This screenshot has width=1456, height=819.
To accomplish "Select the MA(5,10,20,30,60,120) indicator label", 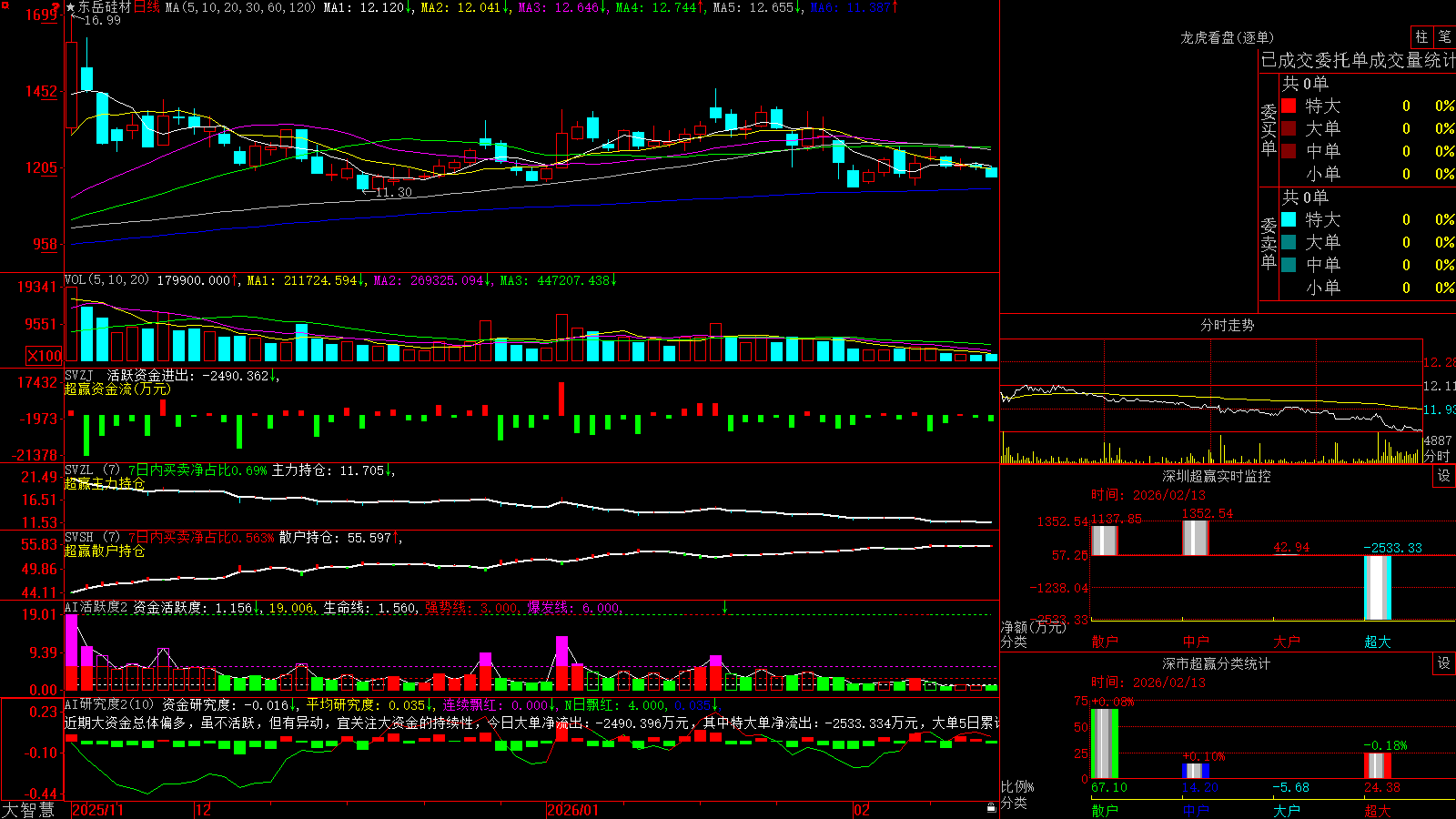I will point(240,7).
